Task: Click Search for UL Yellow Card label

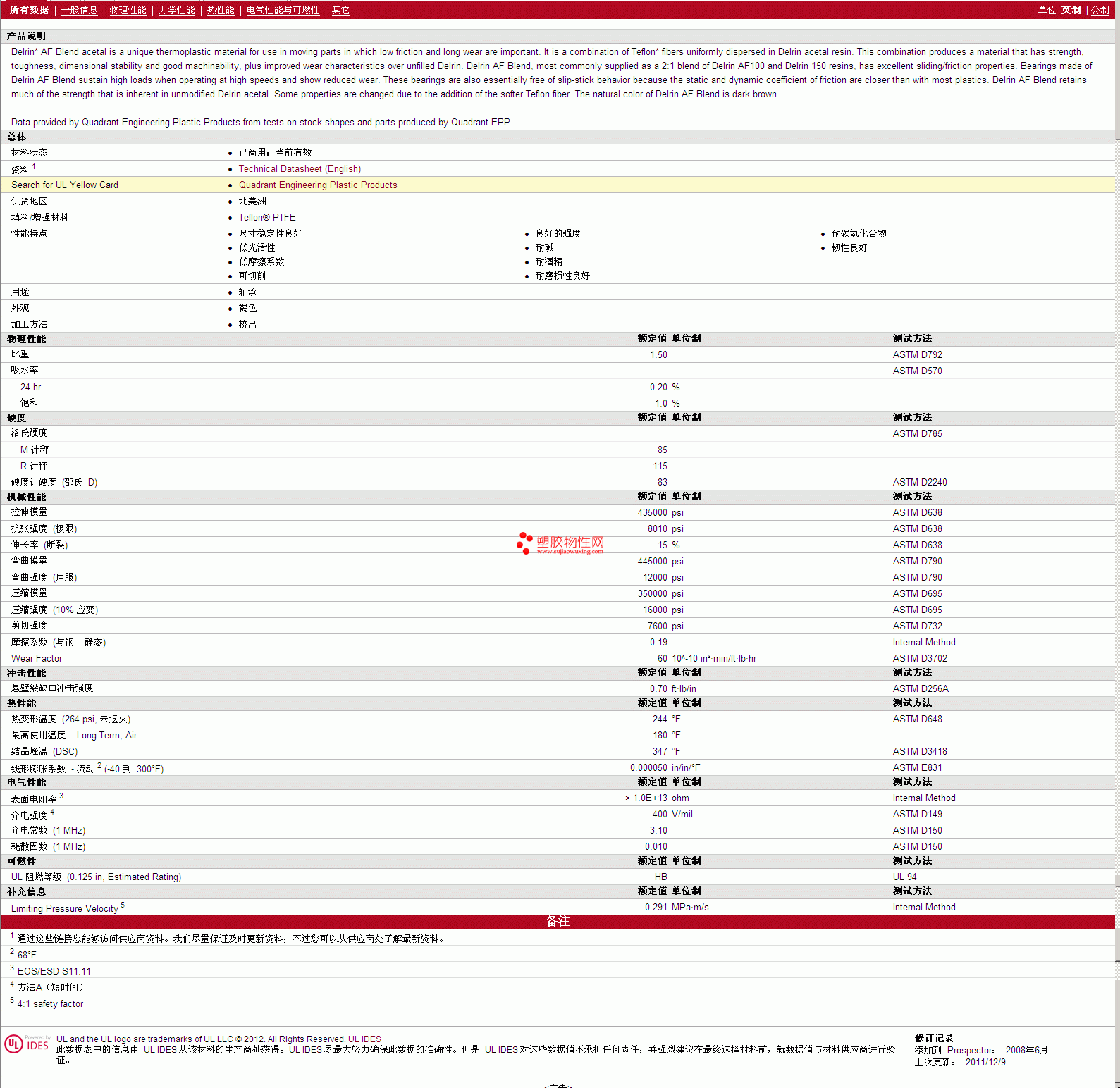Action: (x=65, y=185)
